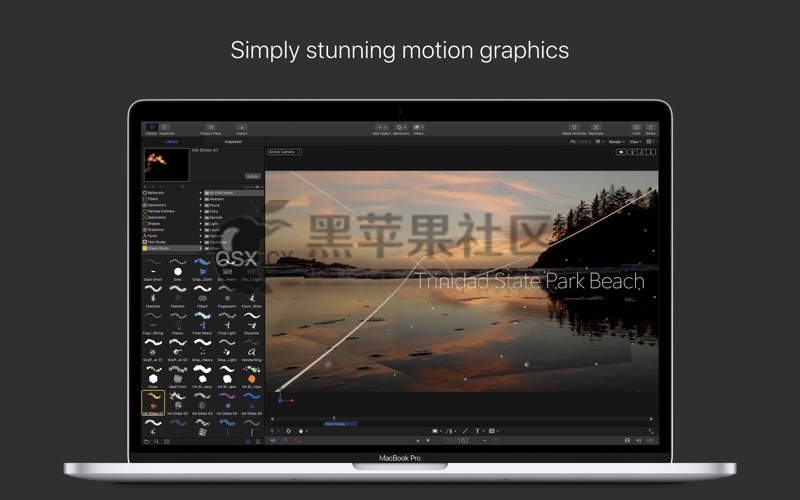Switch Library to icon grid view
Viewport: 800px width, 500px height.
pos(248,441)
